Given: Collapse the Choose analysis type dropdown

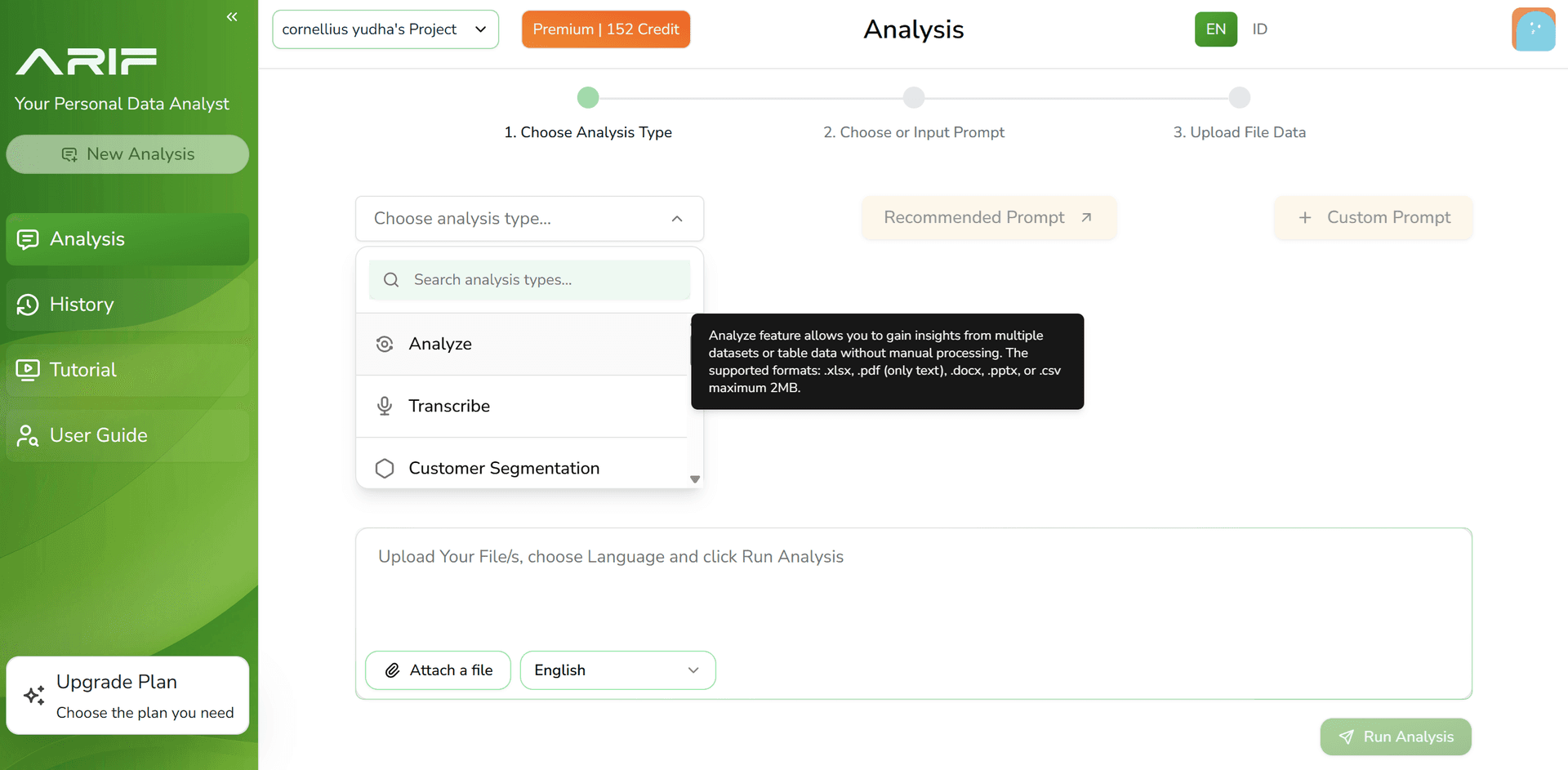Looking at the screenshot, I should [x=529, y=219].
